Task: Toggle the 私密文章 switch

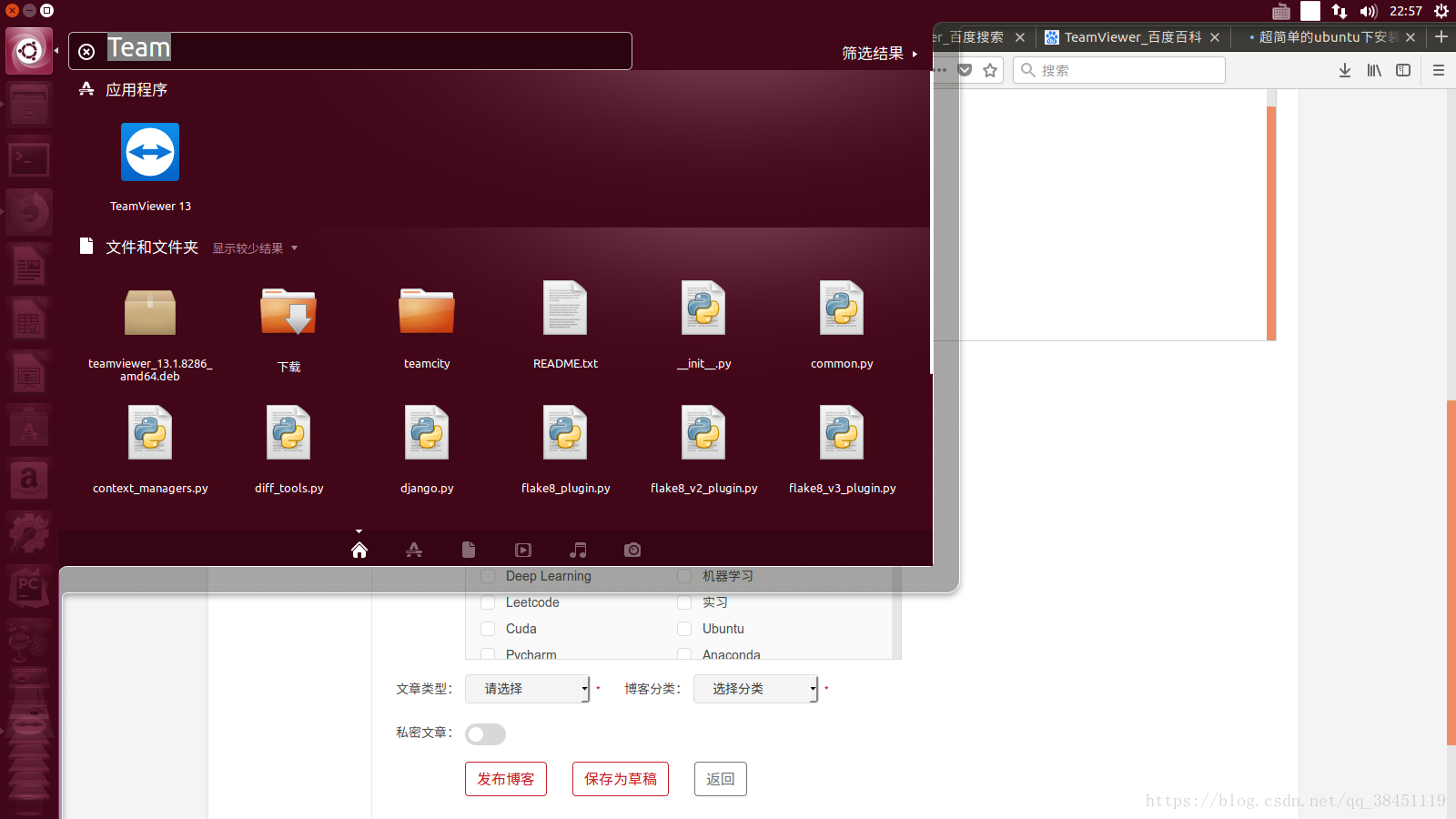Action: pyautogui.click(x=485, y=734)
